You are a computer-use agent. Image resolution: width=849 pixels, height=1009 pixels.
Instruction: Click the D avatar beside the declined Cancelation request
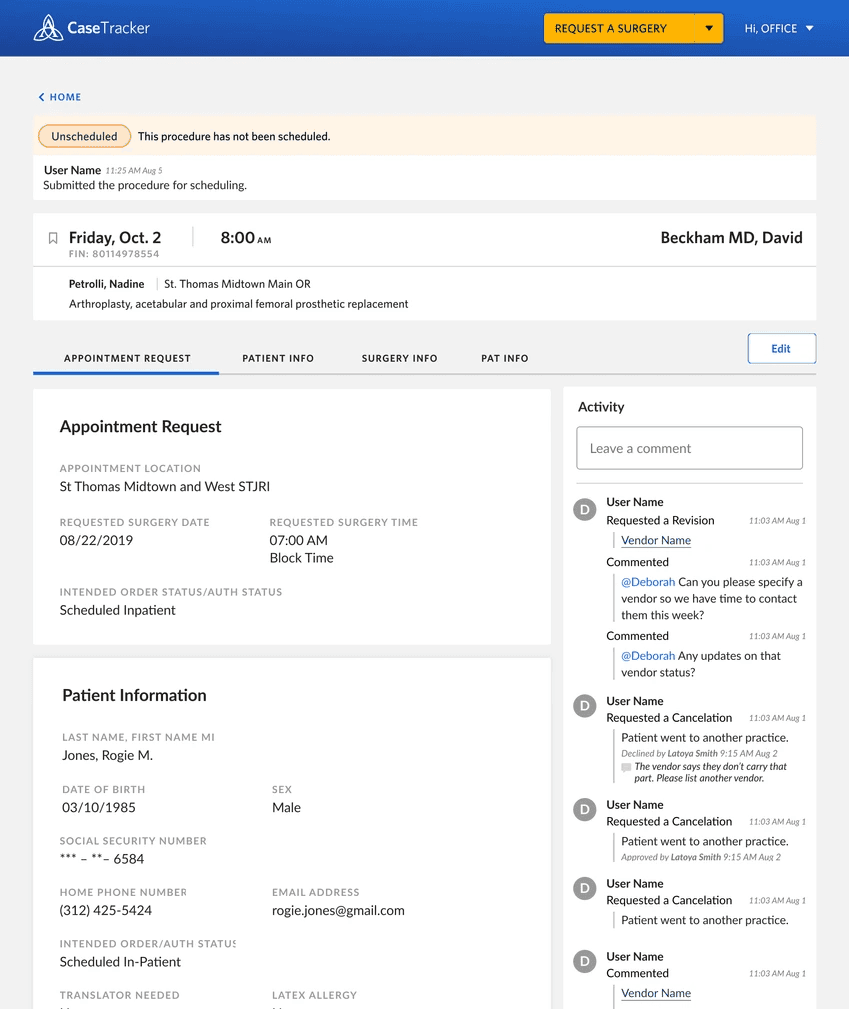tap(584, 706)
